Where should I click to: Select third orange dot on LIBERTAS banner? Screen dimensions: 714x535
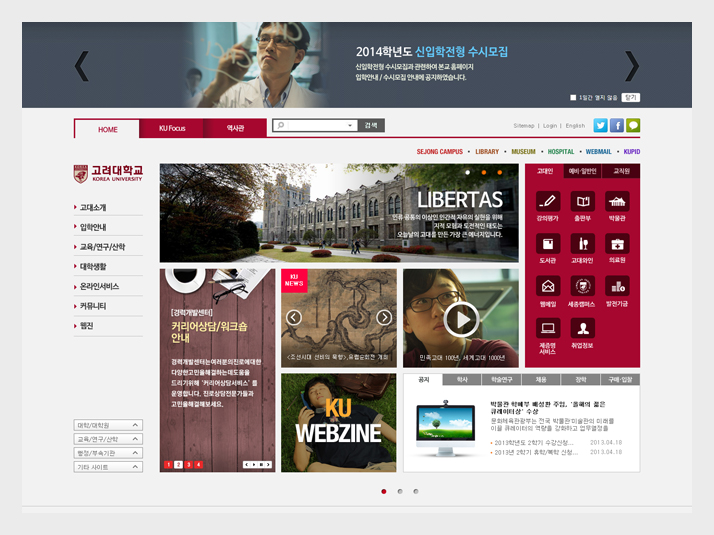(x=500, y=173)
